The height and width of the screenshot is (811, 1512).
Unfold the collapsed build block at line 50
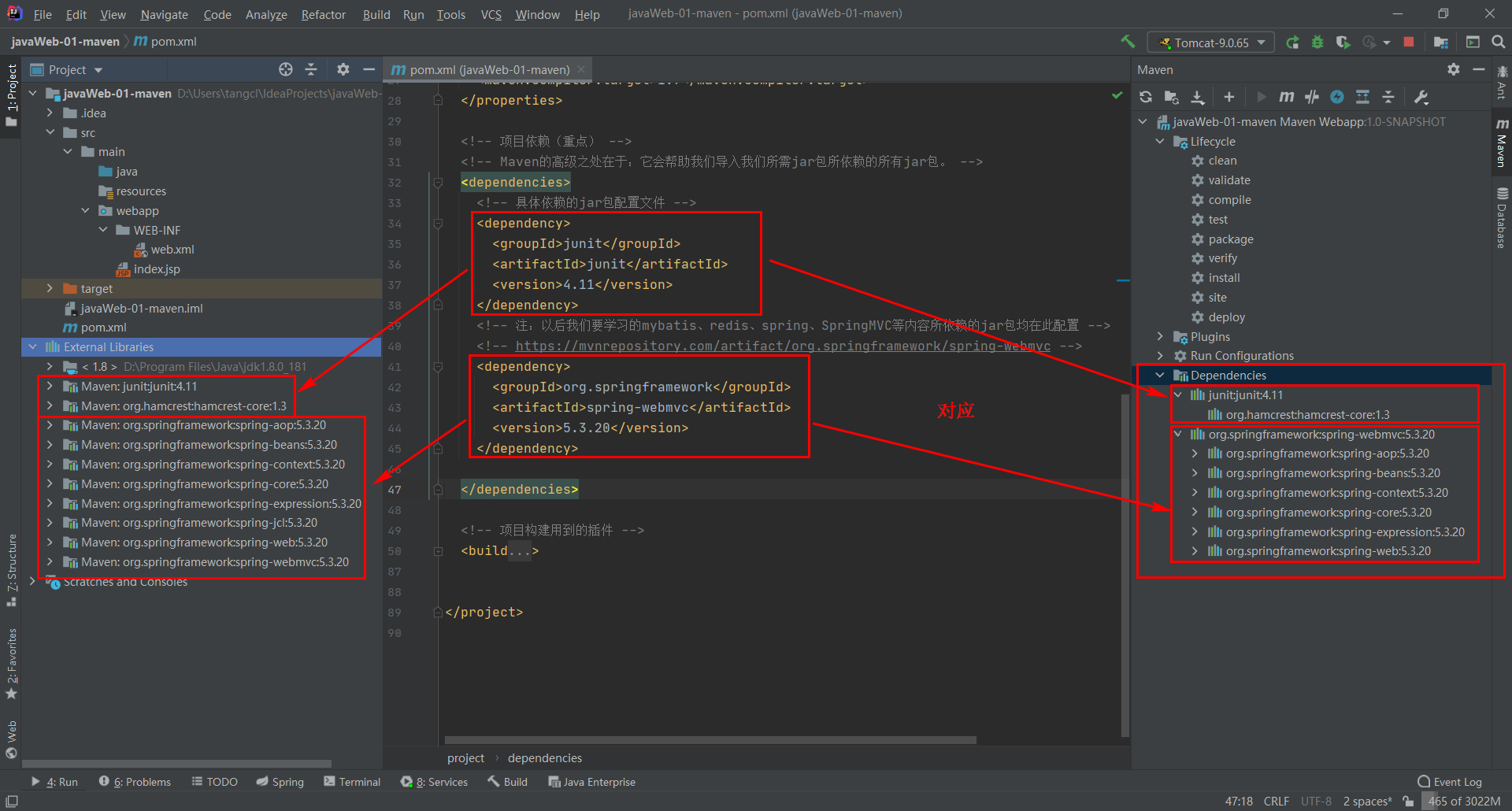(x=438, y=551)
